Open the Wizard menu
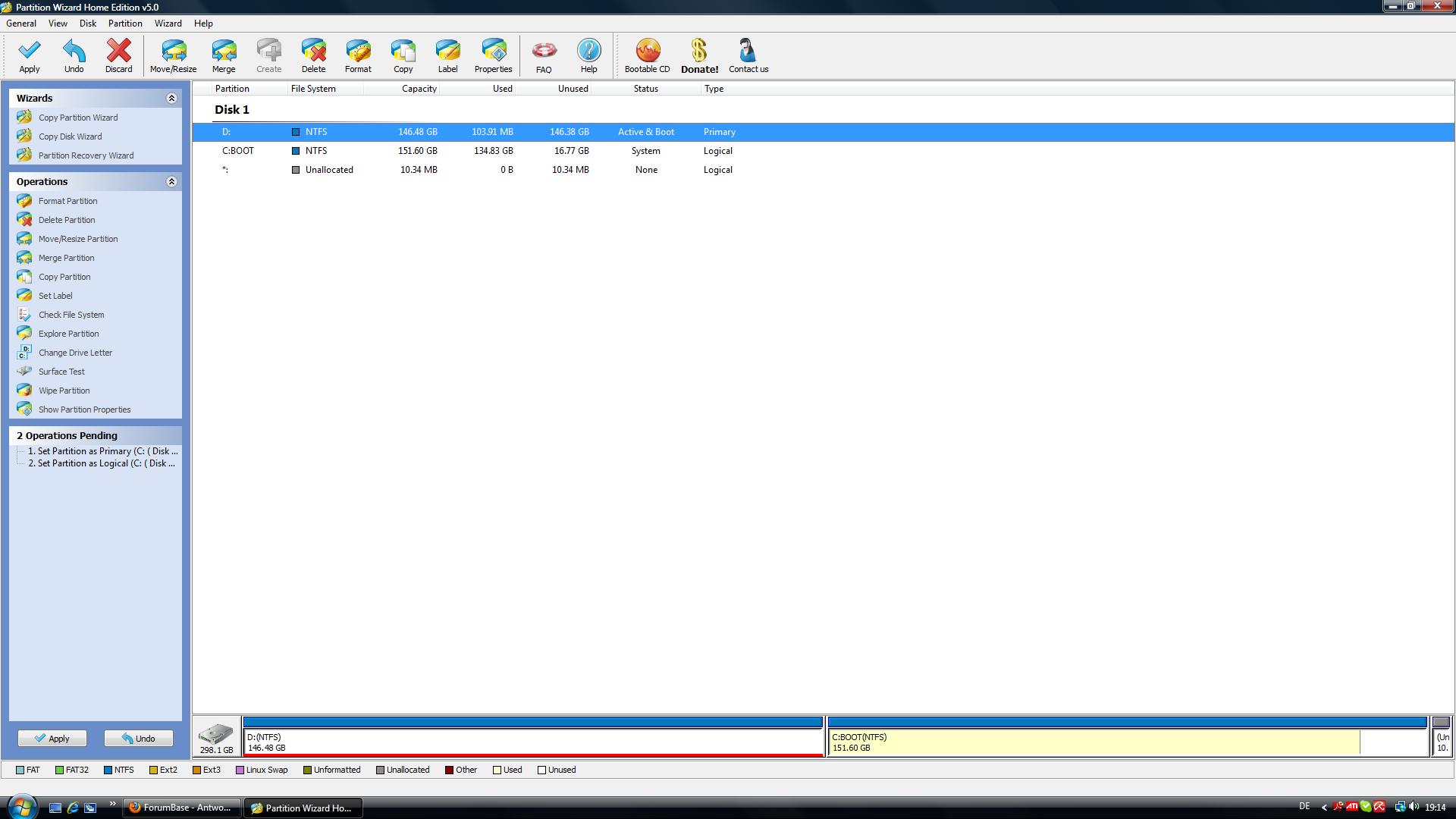The width and height of the screenshot is (1456, 819). point(168,24)
